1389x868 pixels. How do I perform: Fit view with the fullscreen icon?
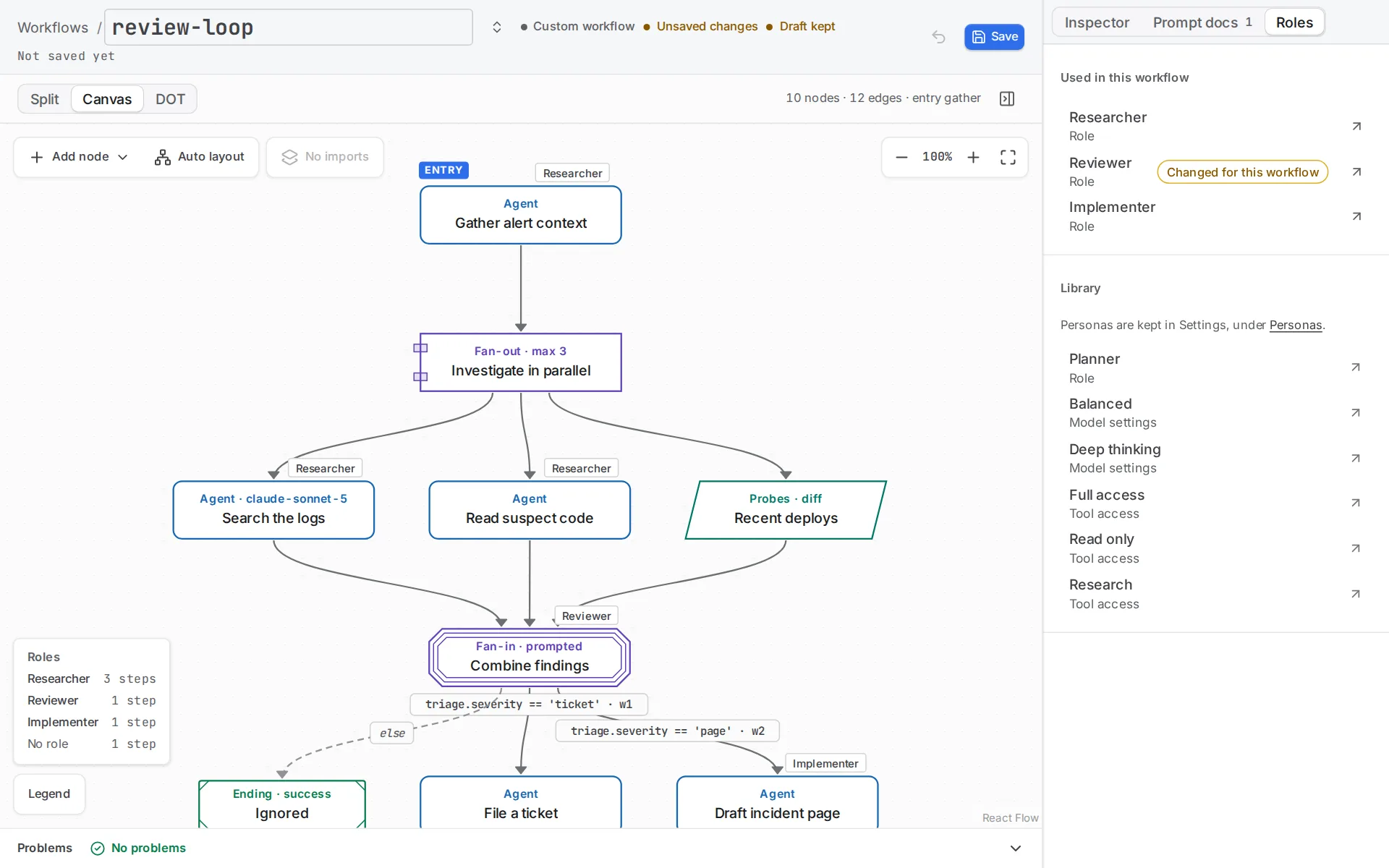click(1008, 157)
